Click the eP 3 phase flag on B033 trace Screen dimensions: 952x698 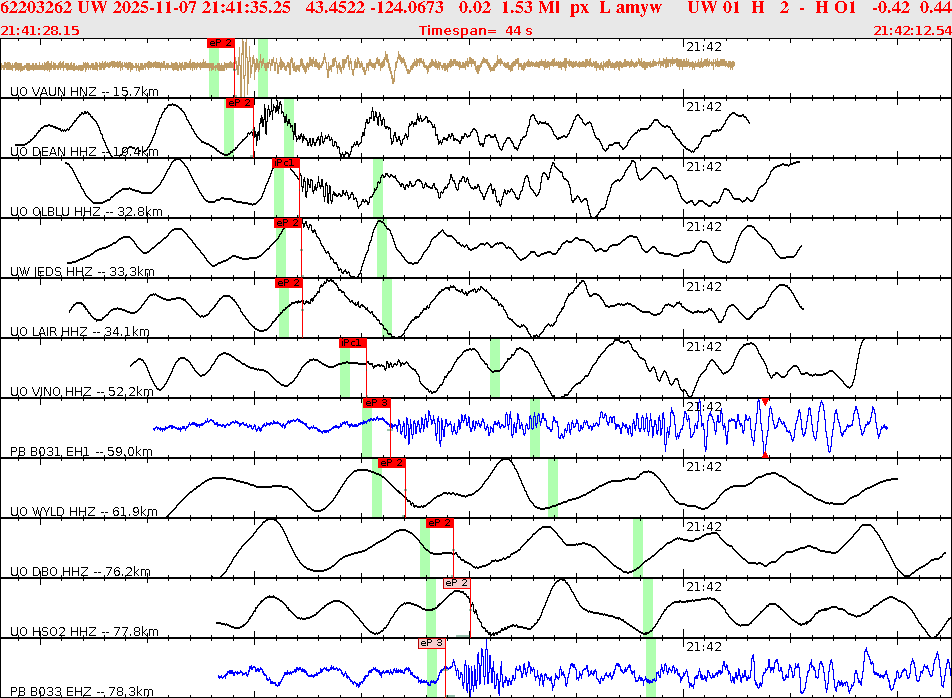(x=431, y=643)
